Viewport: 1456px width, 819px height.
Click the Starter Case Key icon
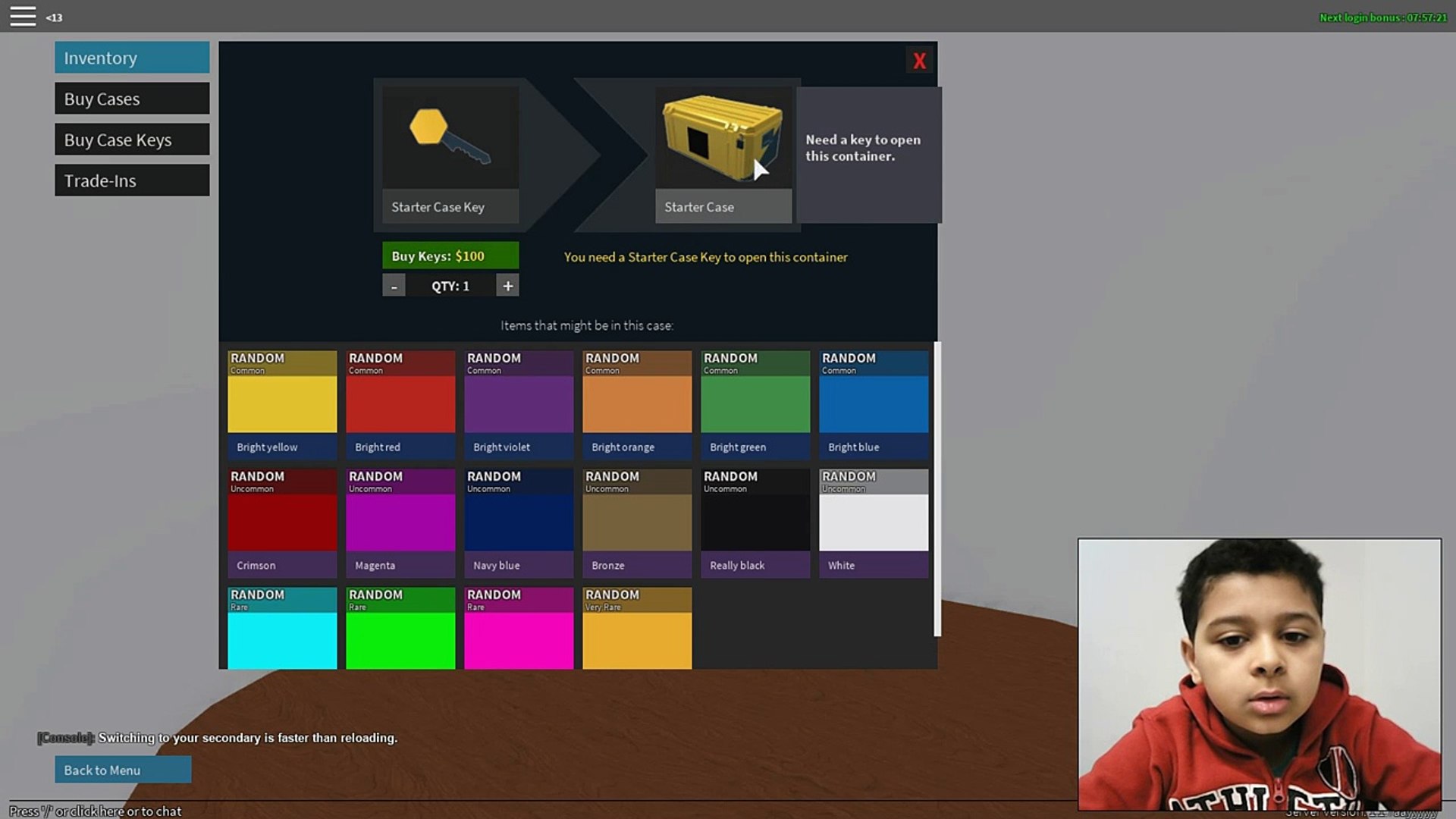click(x=449, y=136)
